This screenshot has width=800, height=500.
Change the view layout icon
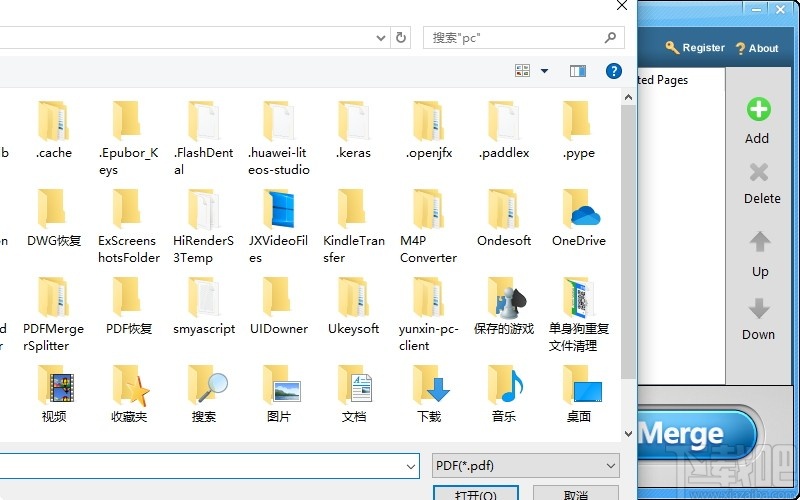[x=522, y=70]
